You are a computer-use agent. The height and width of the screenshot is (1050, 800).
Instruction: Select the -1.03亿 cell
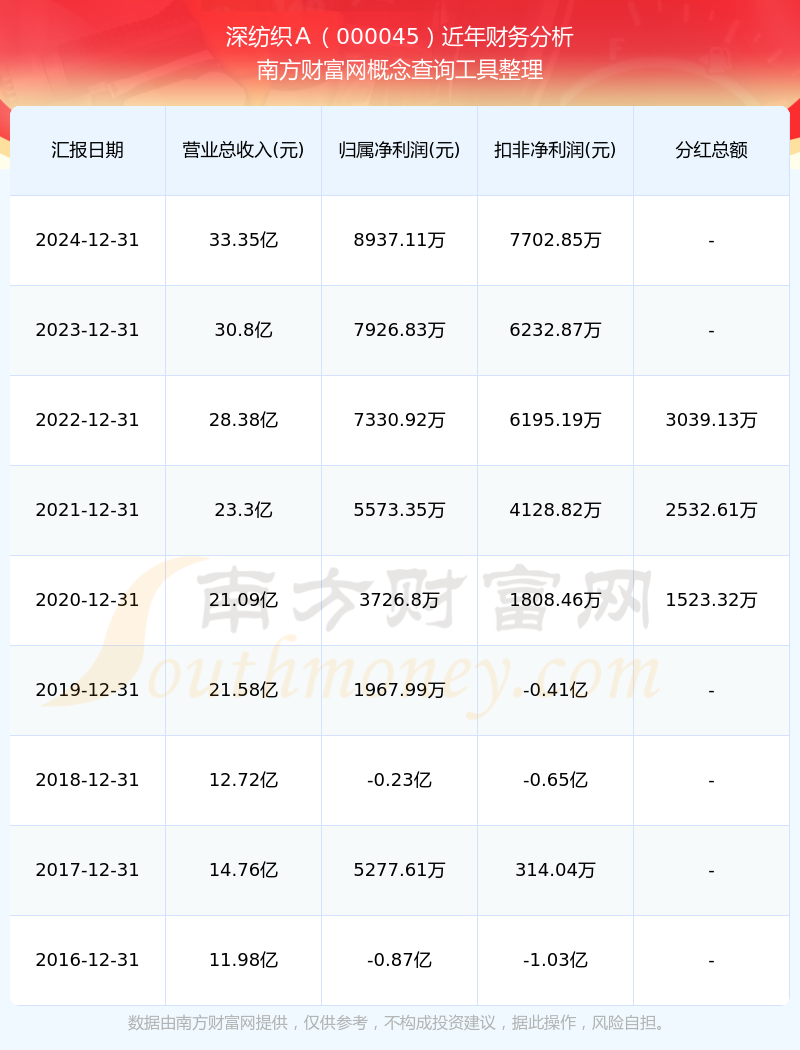(x=556, y=960)
